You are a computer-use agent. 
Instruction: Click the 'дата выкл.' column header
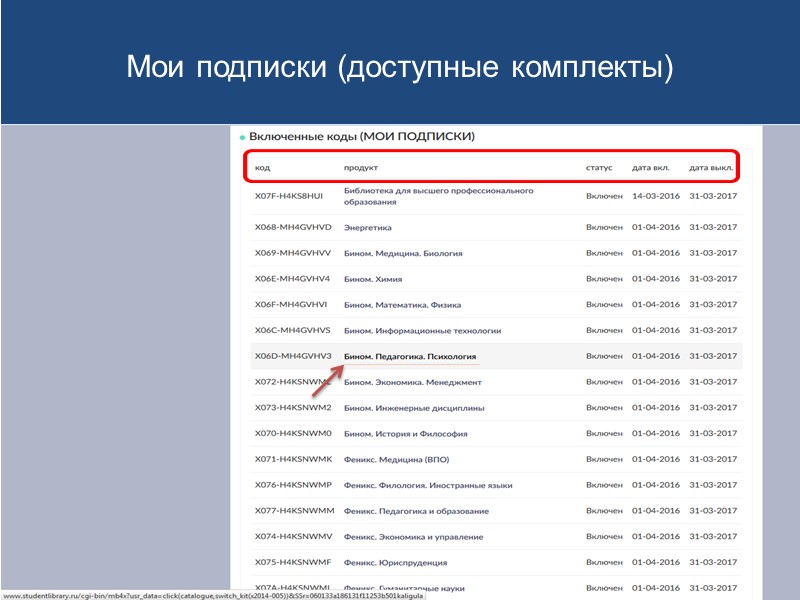click(x=711, y=167)
